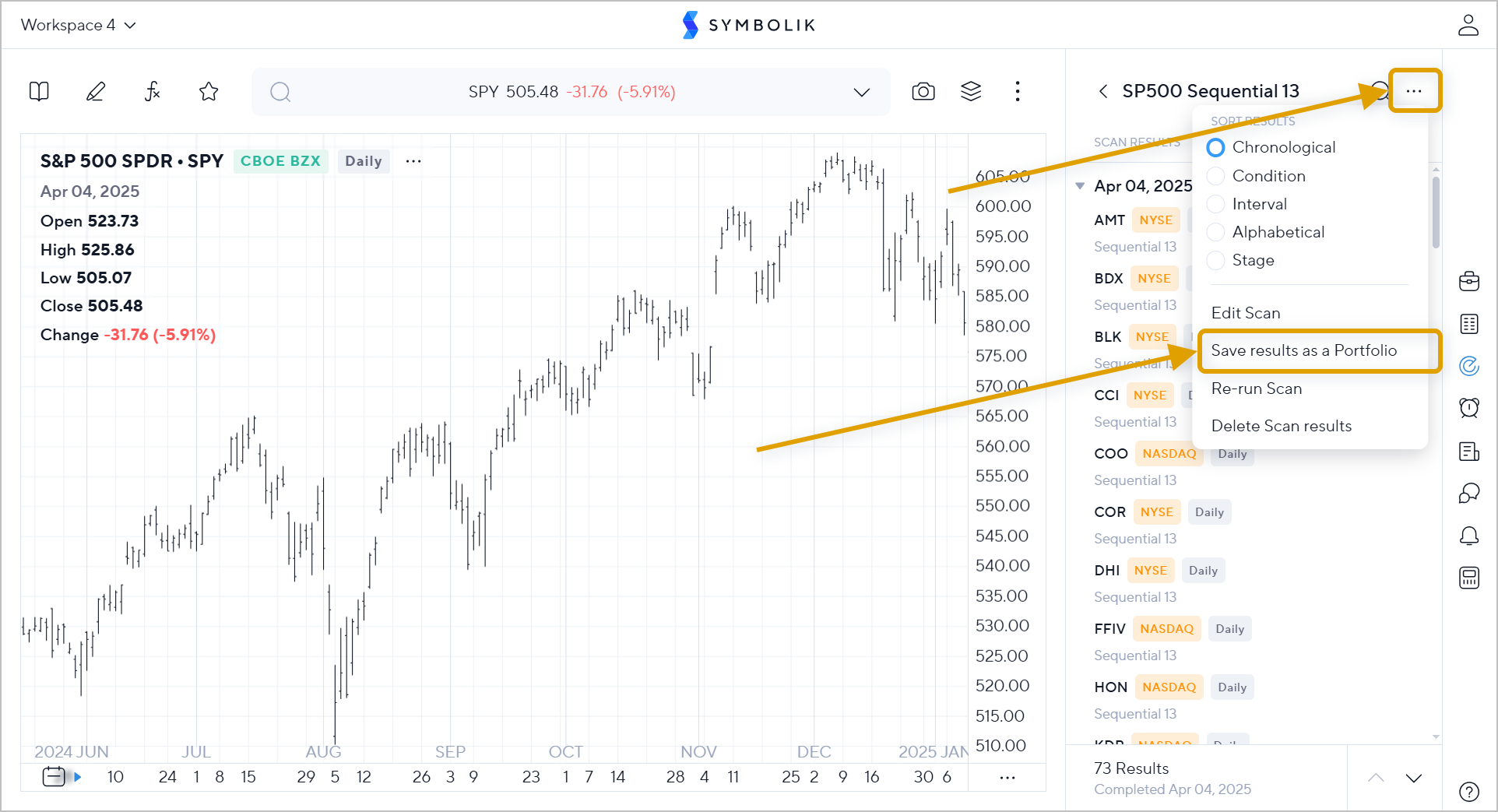This screenshot has width=1498, height=812.
Task: Select Alphabetical sort option
Action: click(x=1266, y=232)
